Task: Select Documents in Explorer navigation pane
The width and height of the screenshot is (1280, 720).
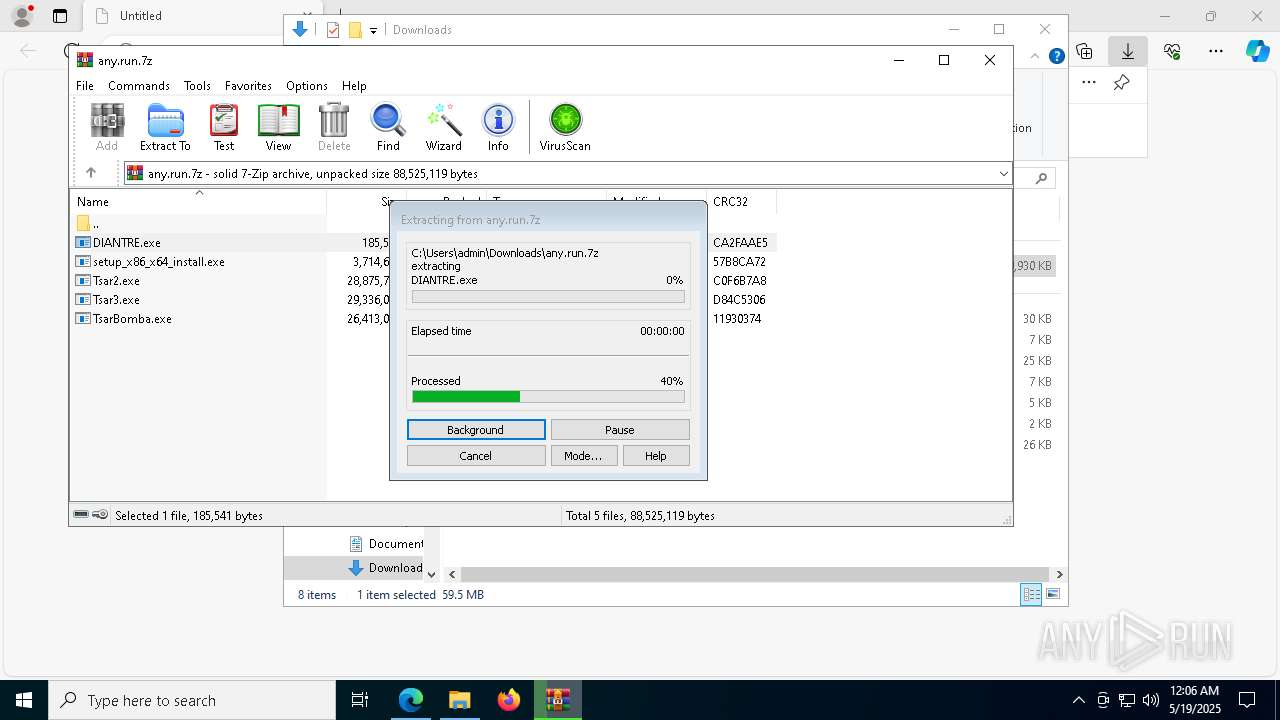Action: pos(387,543)
